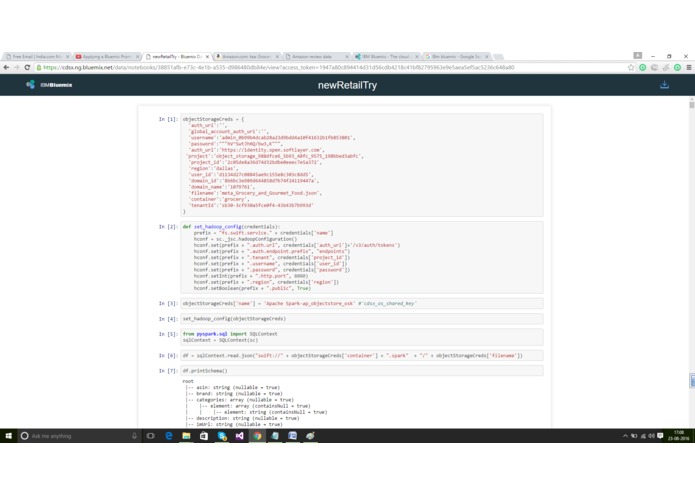Image resolution: width=695 pixels, height=494 pixels.
Task: Close the Free Email India.com tab
Action: coord(67,57)
